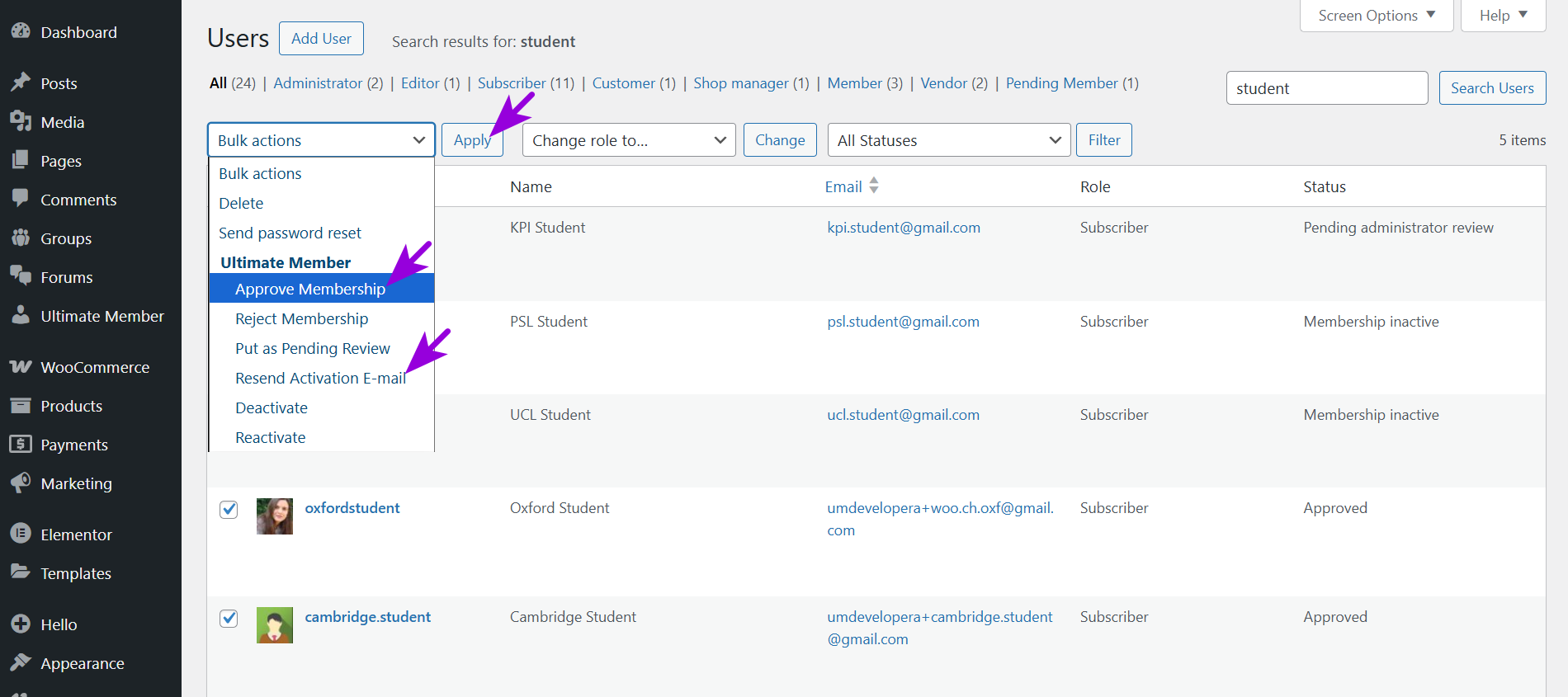Click the Email column sort arrows
The width and height of the screenshot is (1568, 697).
click(x=874, y=186)
